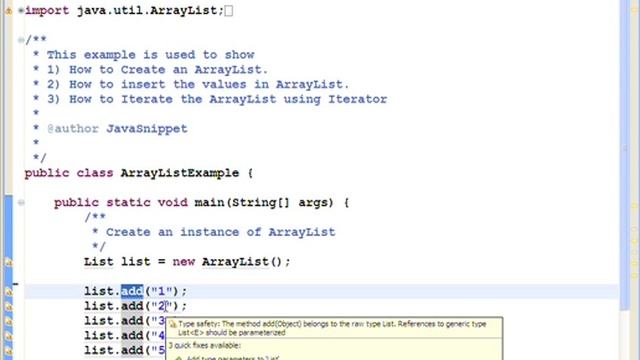The height and width of the screenshot is (360, 640).
Task: Click the "new" keyword
Action: pos(184,262)
